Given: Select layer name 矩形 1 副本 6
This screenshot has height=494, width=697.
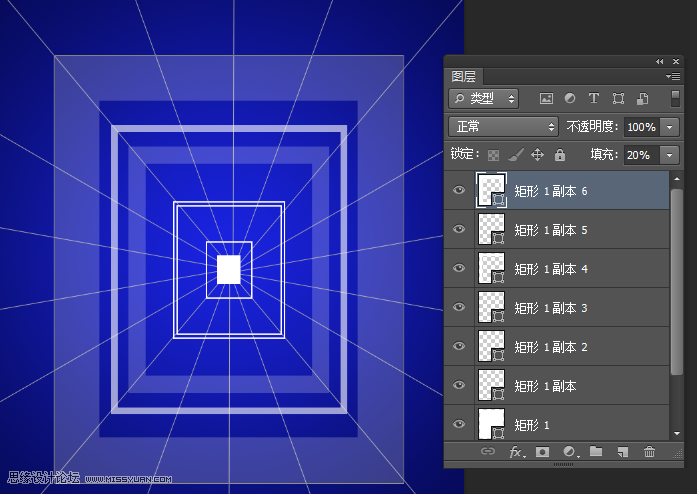Looking at the screenshot, I should tap(551, 191).
